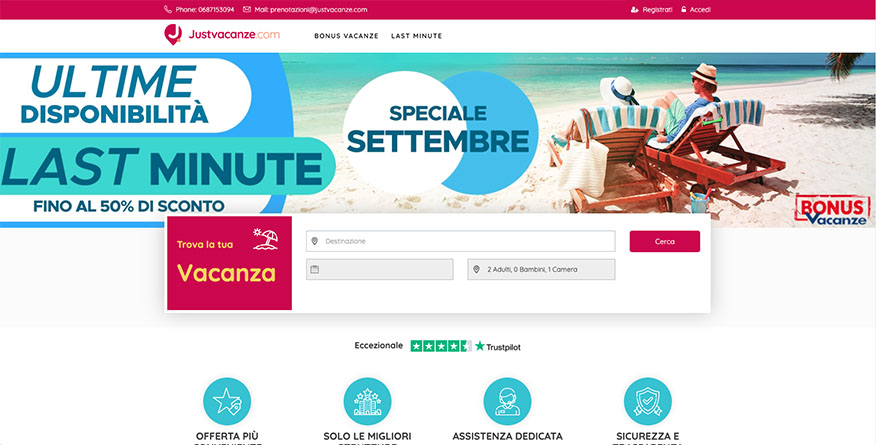Click the calendar icon in date field
The height and width of the screenshot is (445, 876).
(315, 269)
